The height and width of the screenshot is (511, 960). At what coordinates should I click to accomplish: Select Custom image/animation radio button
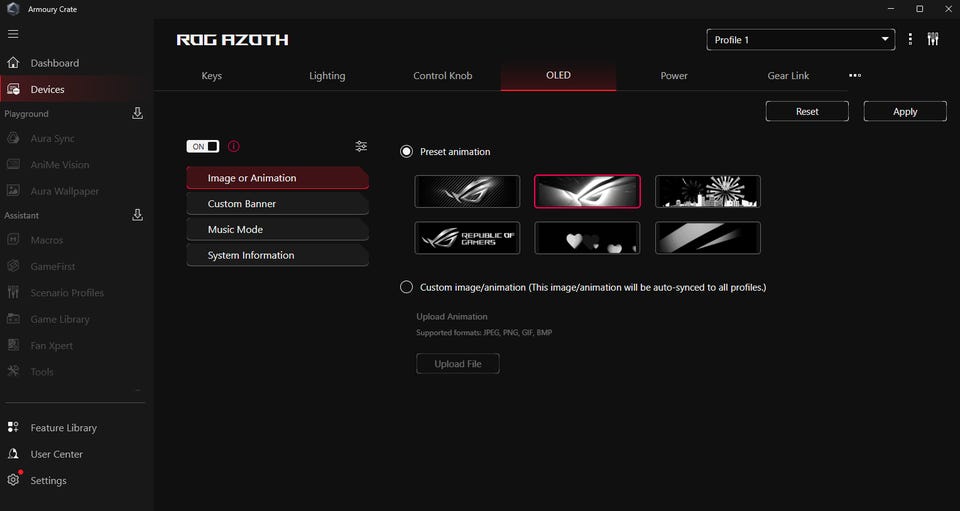(x=407, y=287)
